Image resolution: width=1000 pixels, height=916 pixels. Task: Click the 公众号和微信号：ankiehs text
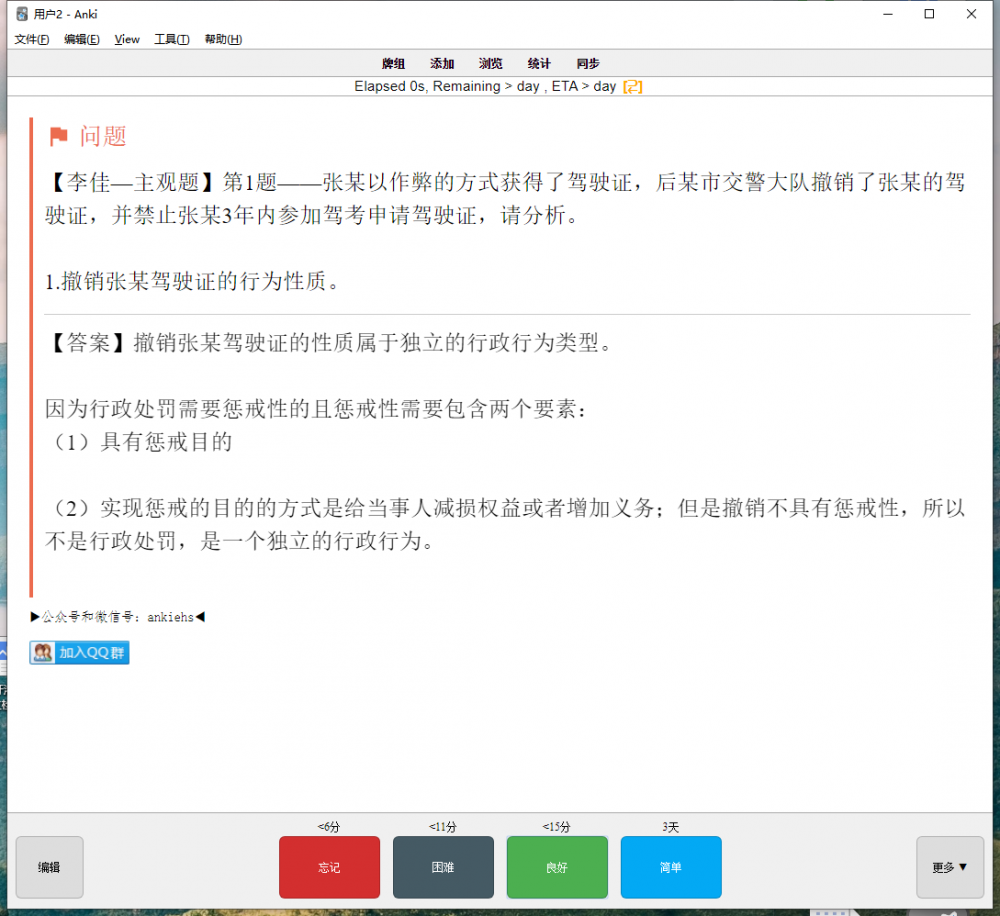(117, 617)
